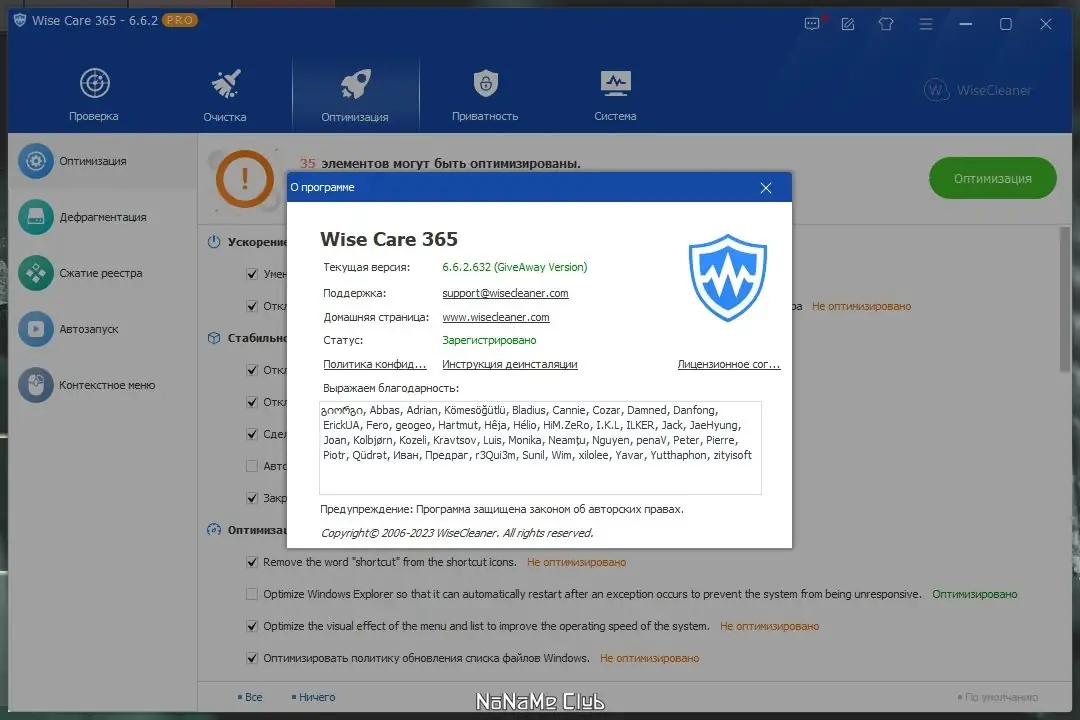Screen dimensions: 1080x720
Task: Open the Проверка (PC Checkup) tab icon
Action: point(94,83)
